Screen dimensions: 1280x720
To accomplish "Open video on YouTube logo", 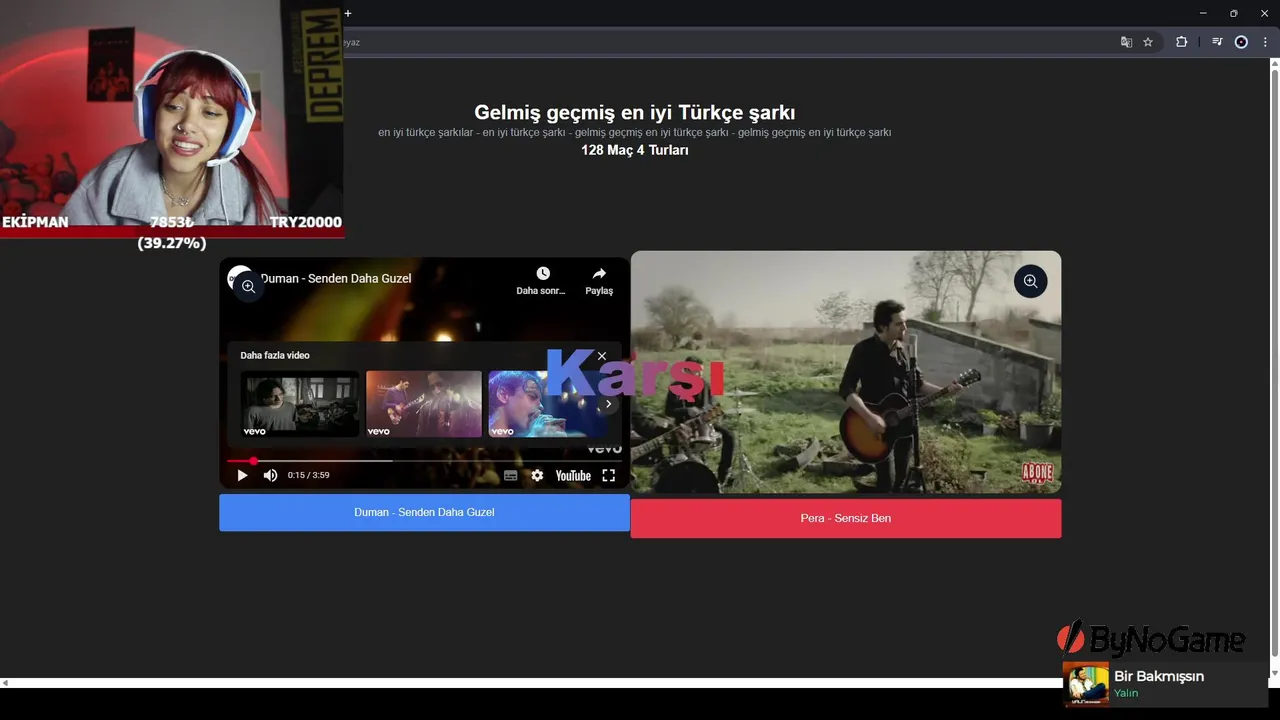I will (x=573, y=476).
